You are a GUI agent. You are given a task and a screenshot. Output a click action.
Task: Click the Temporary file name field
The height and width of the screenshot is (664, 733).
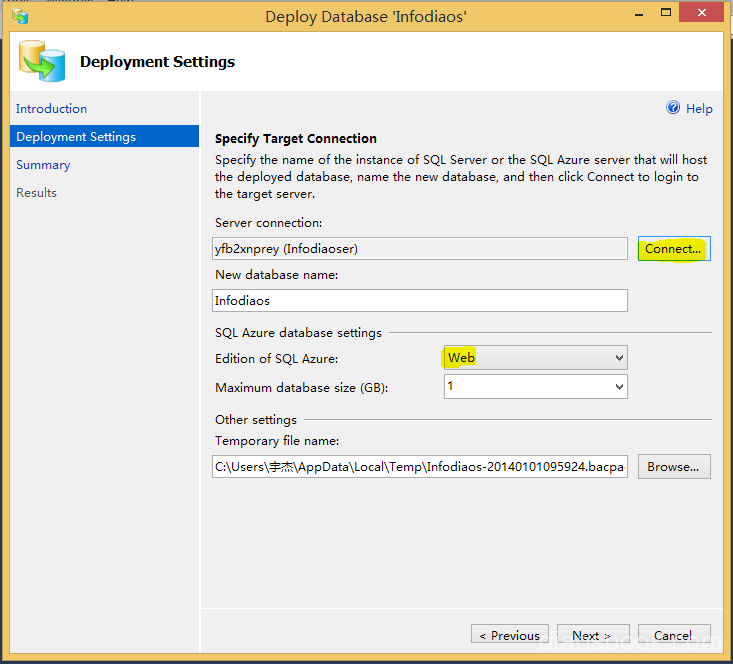(420, 467)
